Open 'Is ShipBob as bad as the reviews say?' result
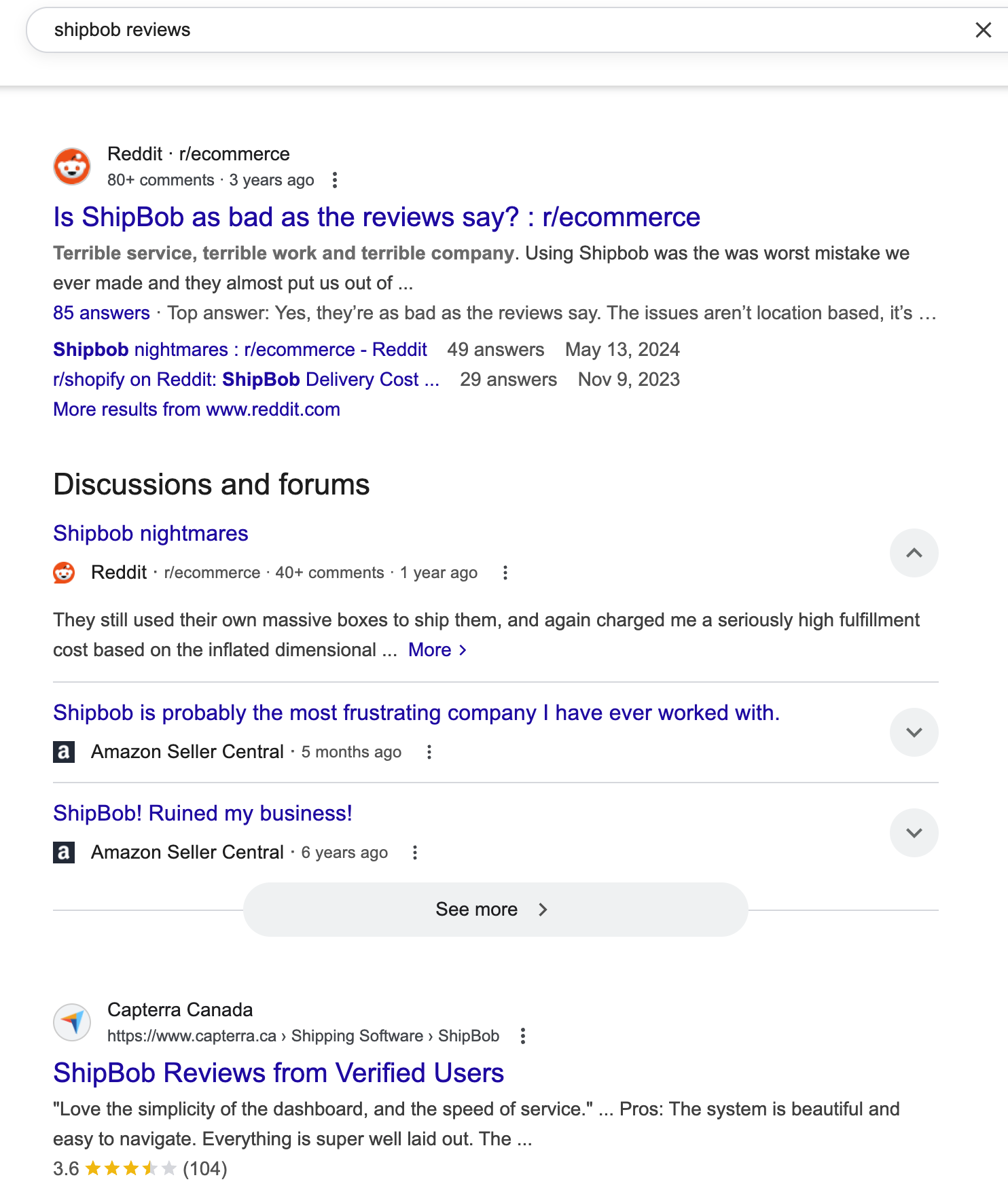The height and width of the screenshot is (1201, 1008). pos(376,217)
